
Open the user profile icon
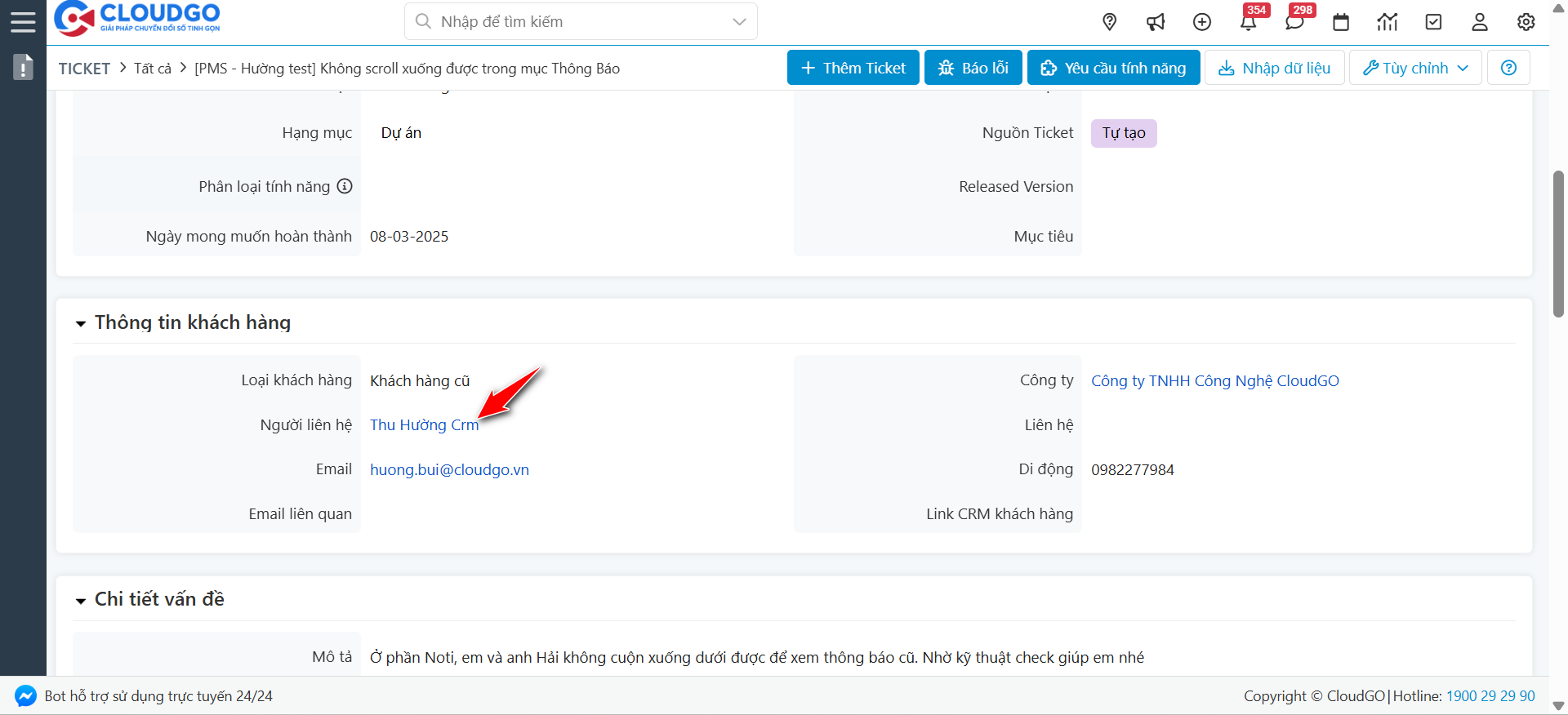tap(1480, 22)
